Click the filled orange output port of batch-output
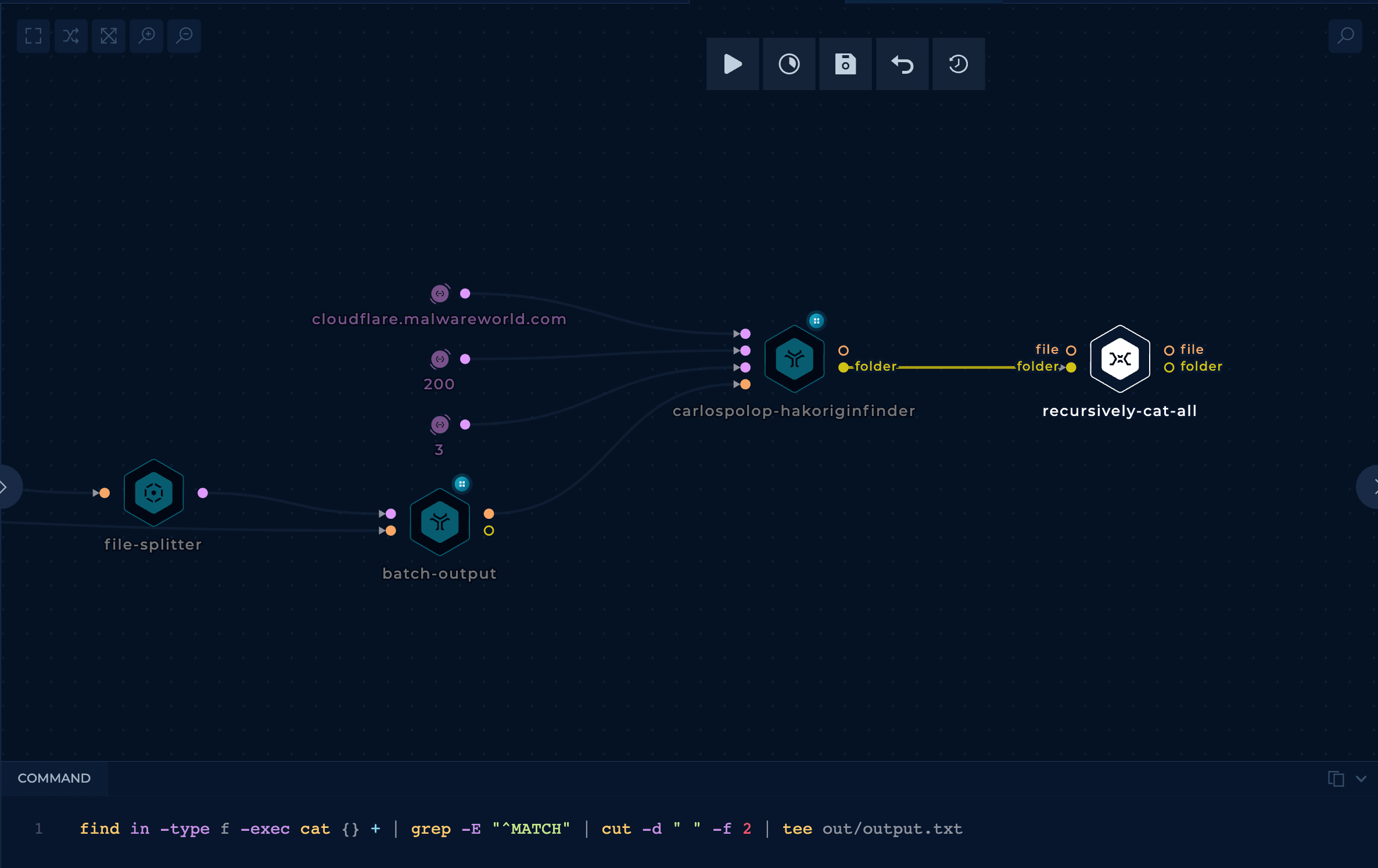 pyautogui.click(x=489, y=514)
